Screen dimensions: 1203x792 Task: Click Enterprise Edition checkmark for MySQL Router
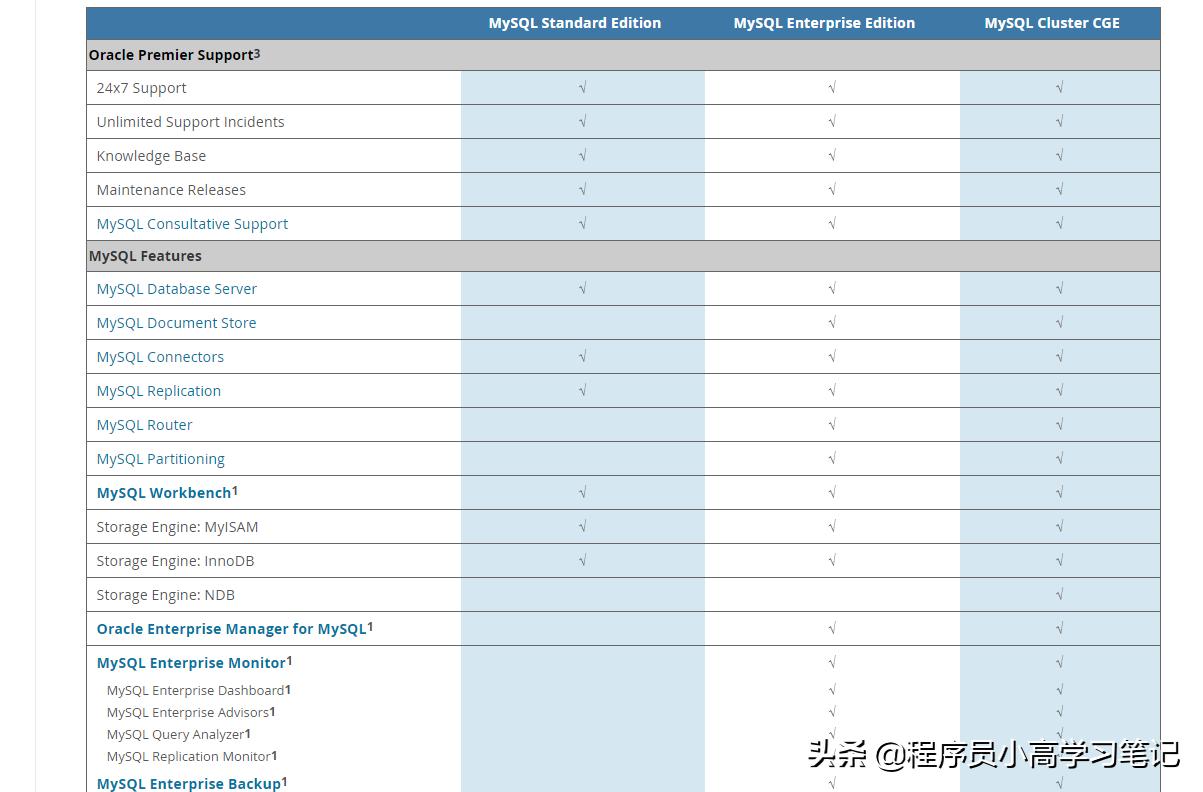point(832,425)
